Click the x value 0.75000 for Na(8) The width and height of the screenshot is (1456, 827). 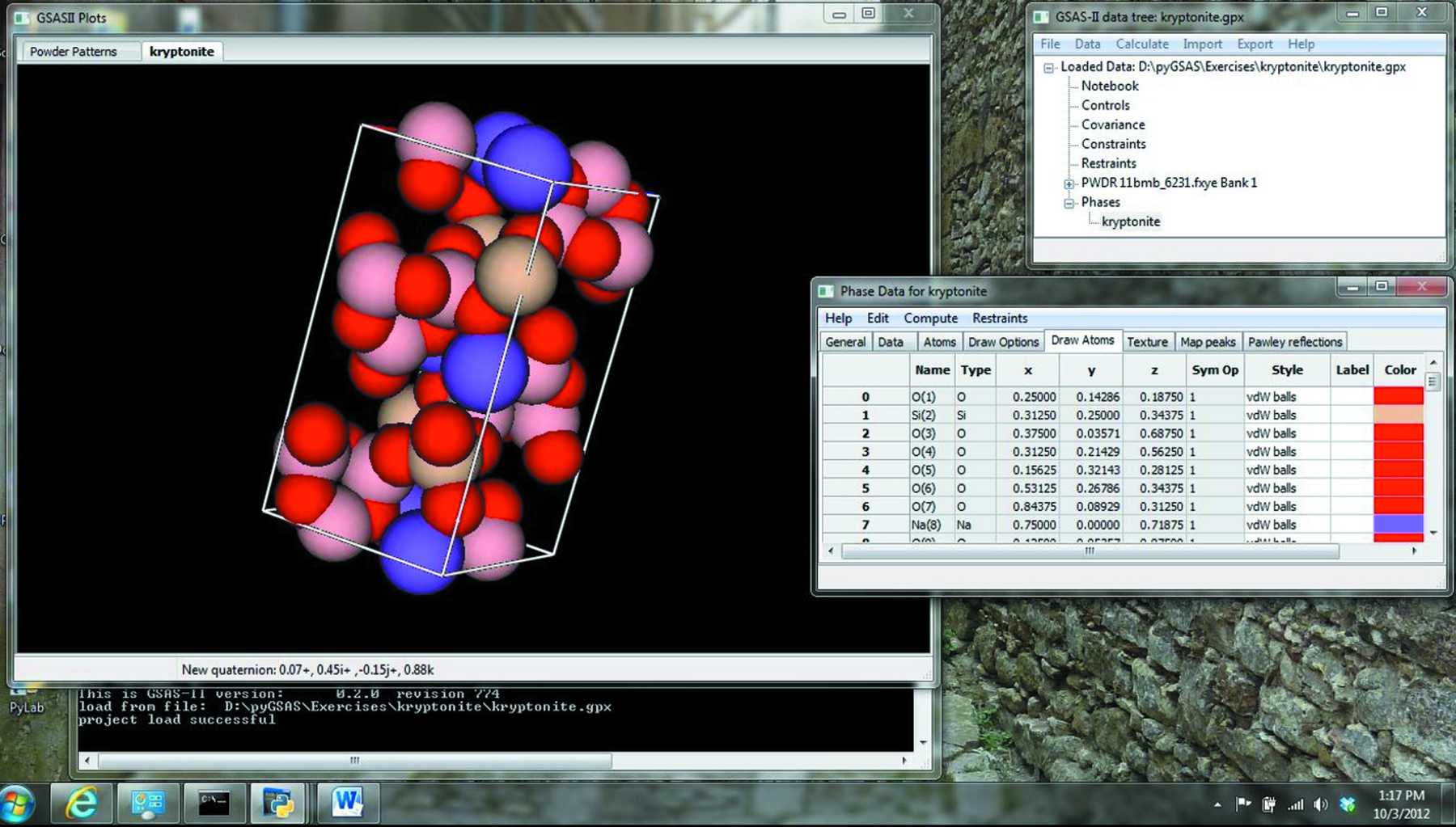coord(1027,525)
